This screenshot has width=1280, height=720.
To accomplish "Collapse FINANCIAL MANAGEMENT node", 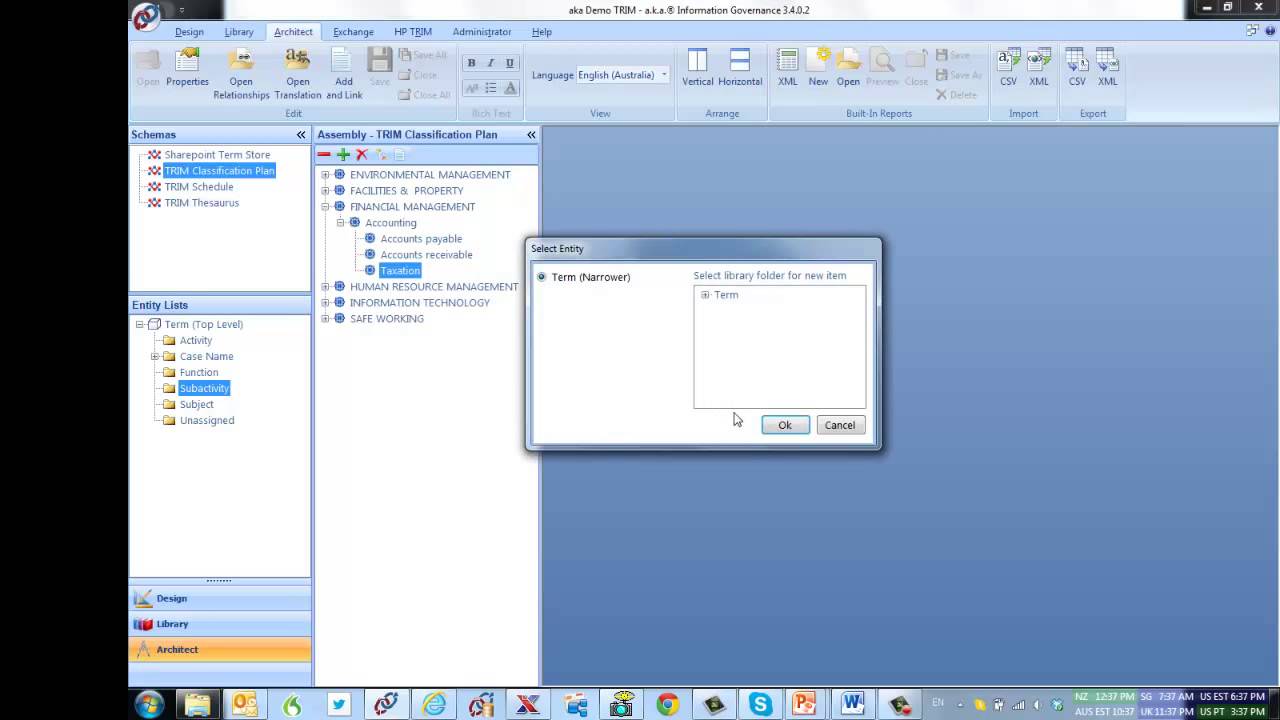I will click(x=325, y=207).
